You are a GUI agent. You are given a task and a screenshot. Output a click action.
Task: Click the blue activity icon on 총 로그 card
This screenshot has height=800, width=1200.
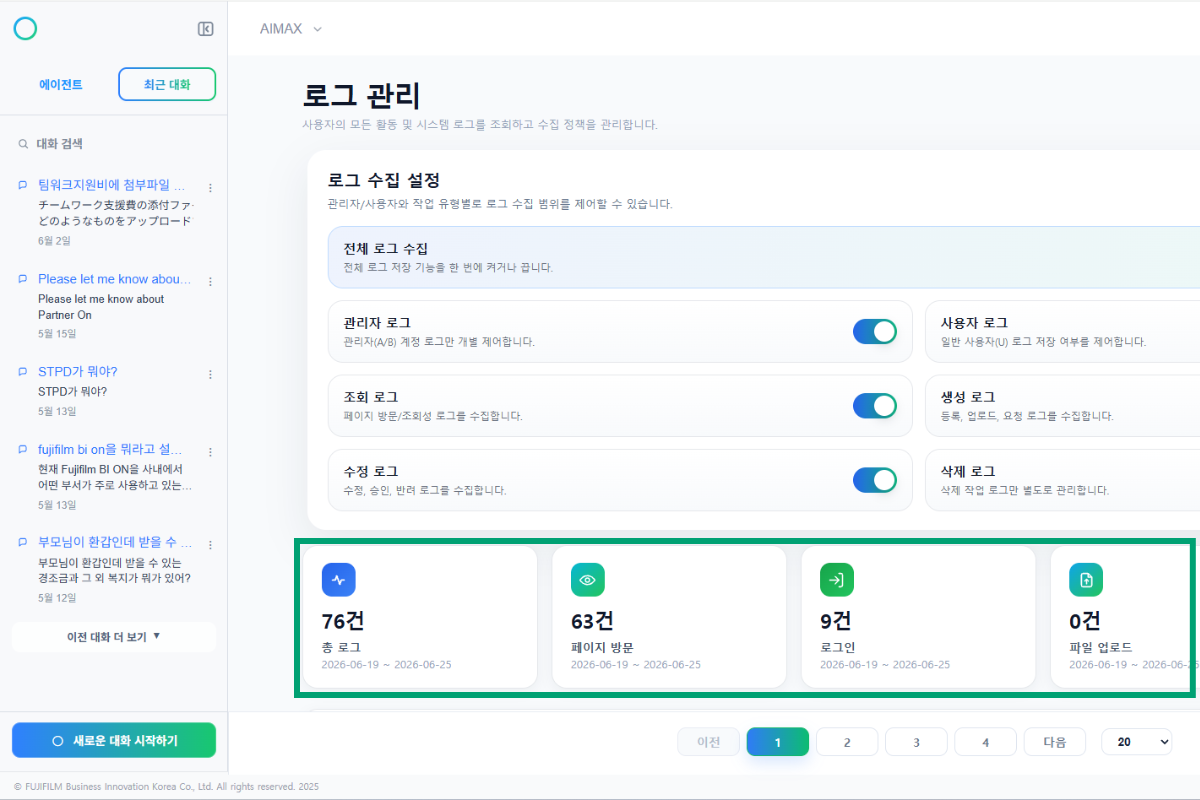(339, 580)
